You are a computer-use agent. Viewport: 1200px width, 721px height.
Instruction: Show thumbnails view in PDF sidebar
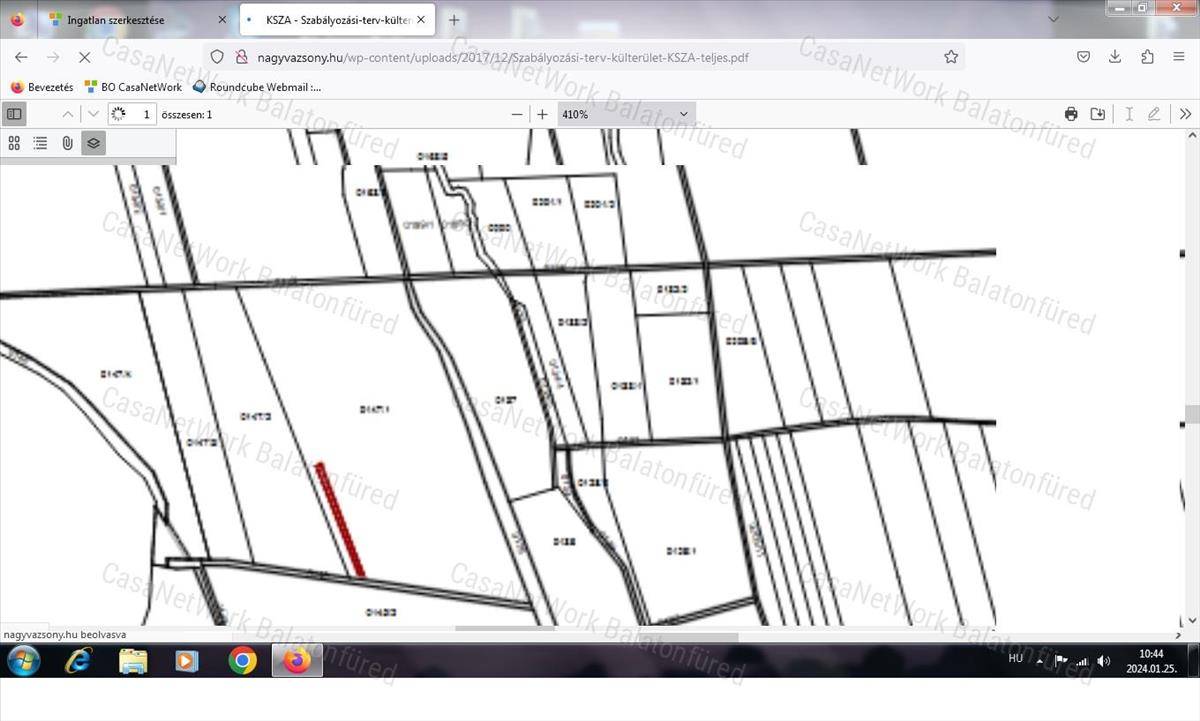tap(14, 143)
